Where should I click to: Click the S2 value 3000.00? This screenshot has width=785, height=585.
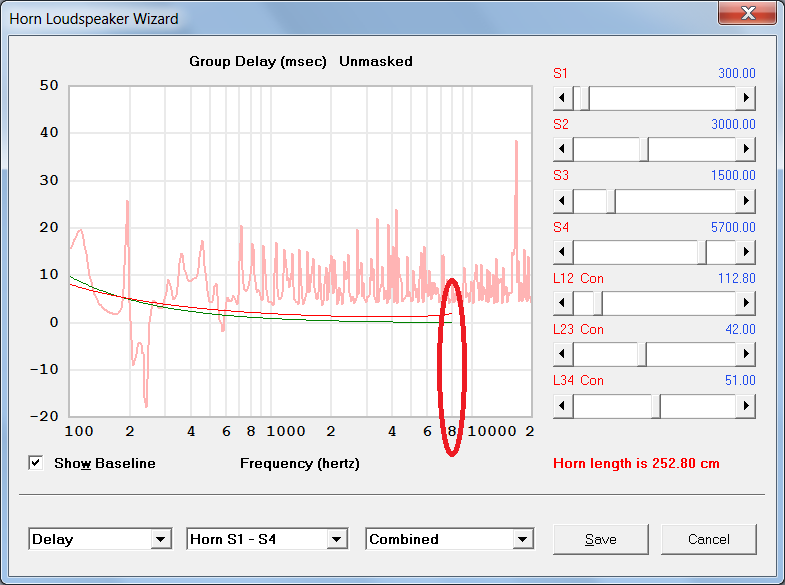coord(733,124)
